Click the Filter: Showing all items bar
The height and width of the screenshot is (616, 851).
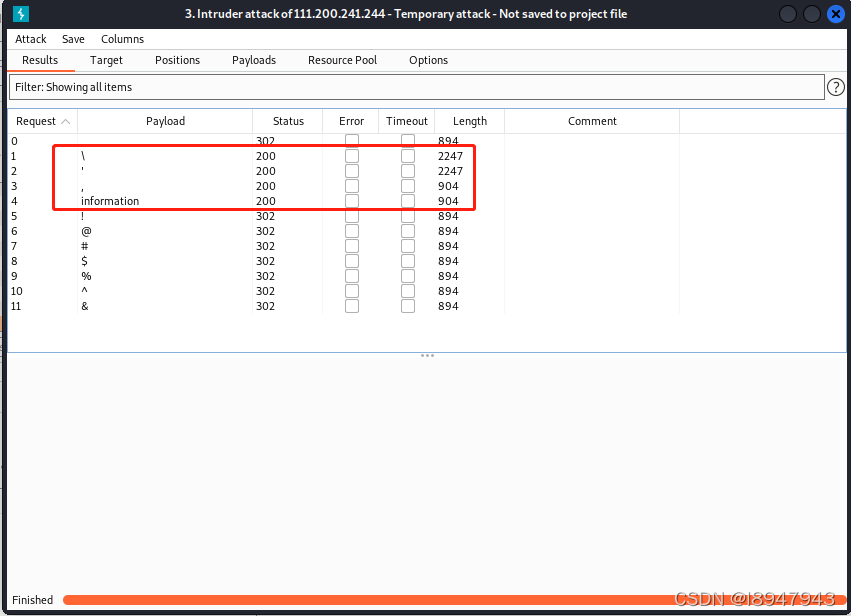point(417,87)
